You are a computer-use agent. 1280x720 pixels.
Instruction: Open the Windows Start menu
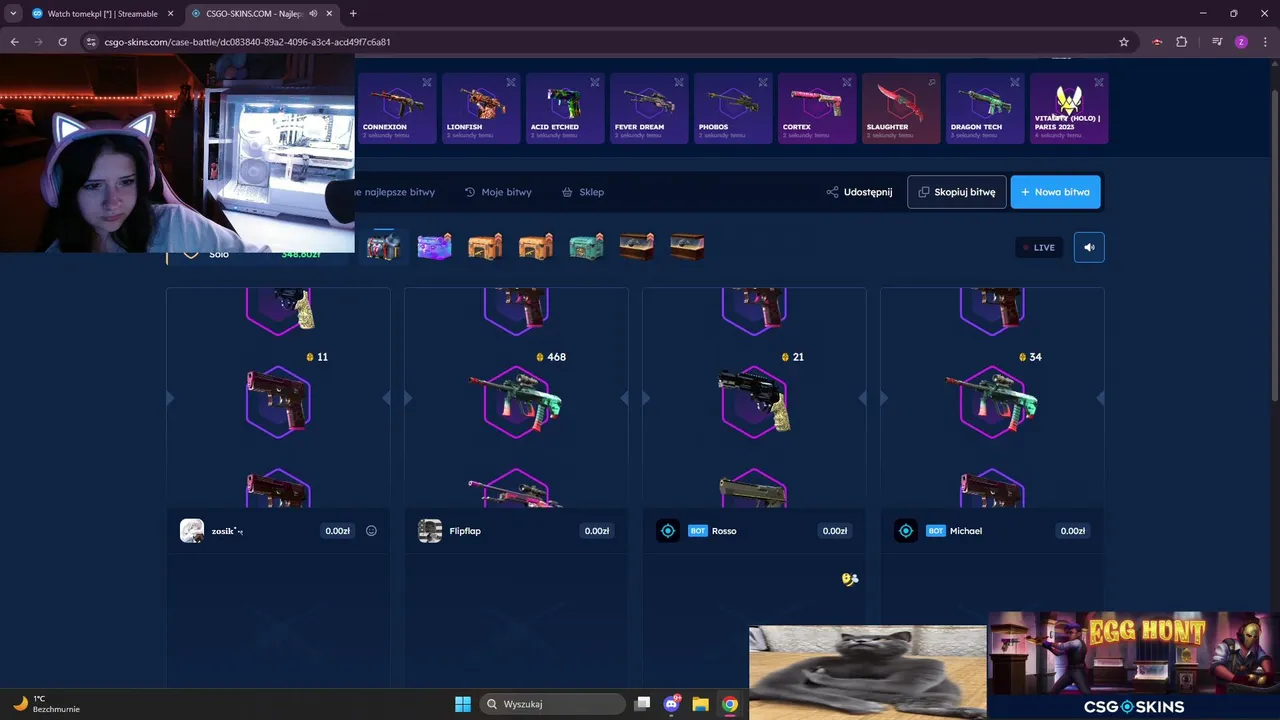pos(463,704)
